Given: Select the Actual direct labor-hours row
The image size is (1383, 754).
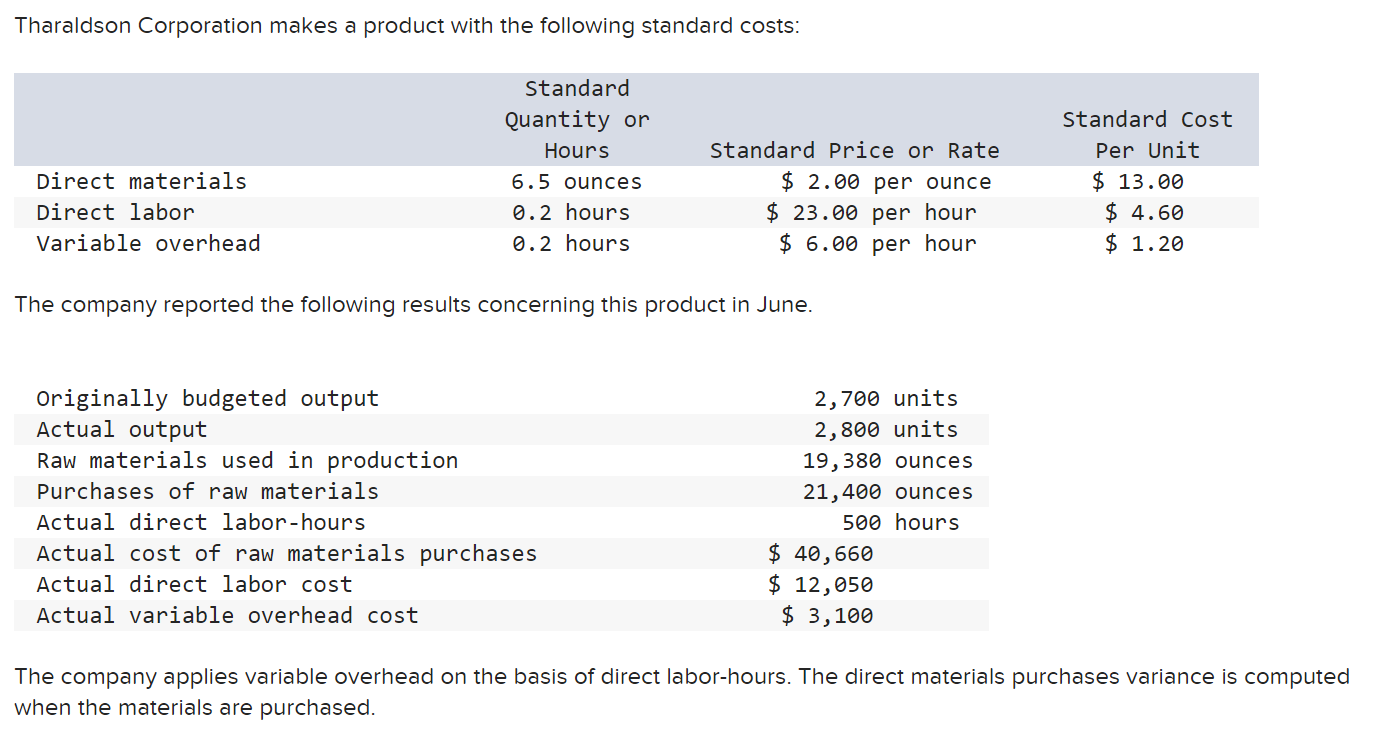Looking at the screenshot, I should pyautogui.click(x=201, y=522).
